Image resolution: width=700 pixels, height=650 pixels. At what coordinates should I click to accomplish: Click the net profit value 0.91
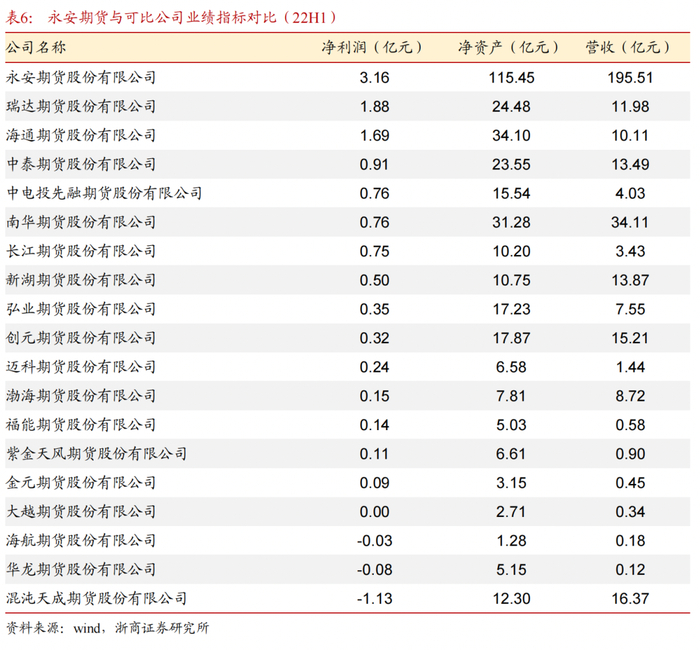(375, 165)
